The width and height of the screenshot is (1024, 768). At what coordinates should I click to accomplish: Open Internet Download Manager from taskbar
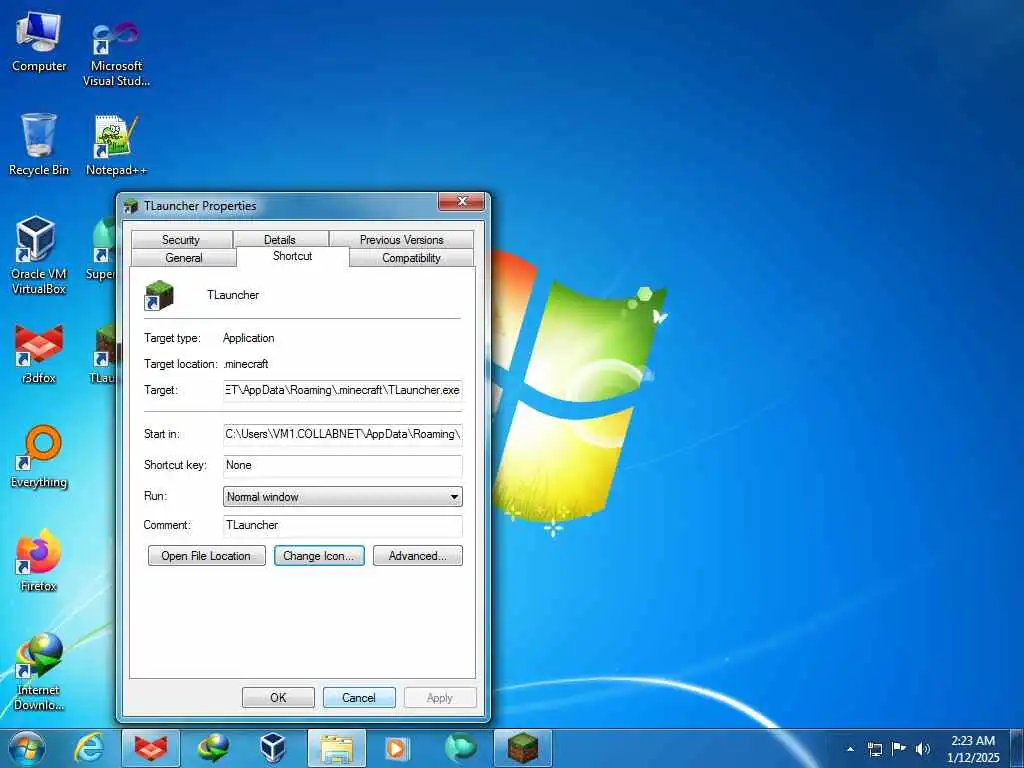[214, 748]
